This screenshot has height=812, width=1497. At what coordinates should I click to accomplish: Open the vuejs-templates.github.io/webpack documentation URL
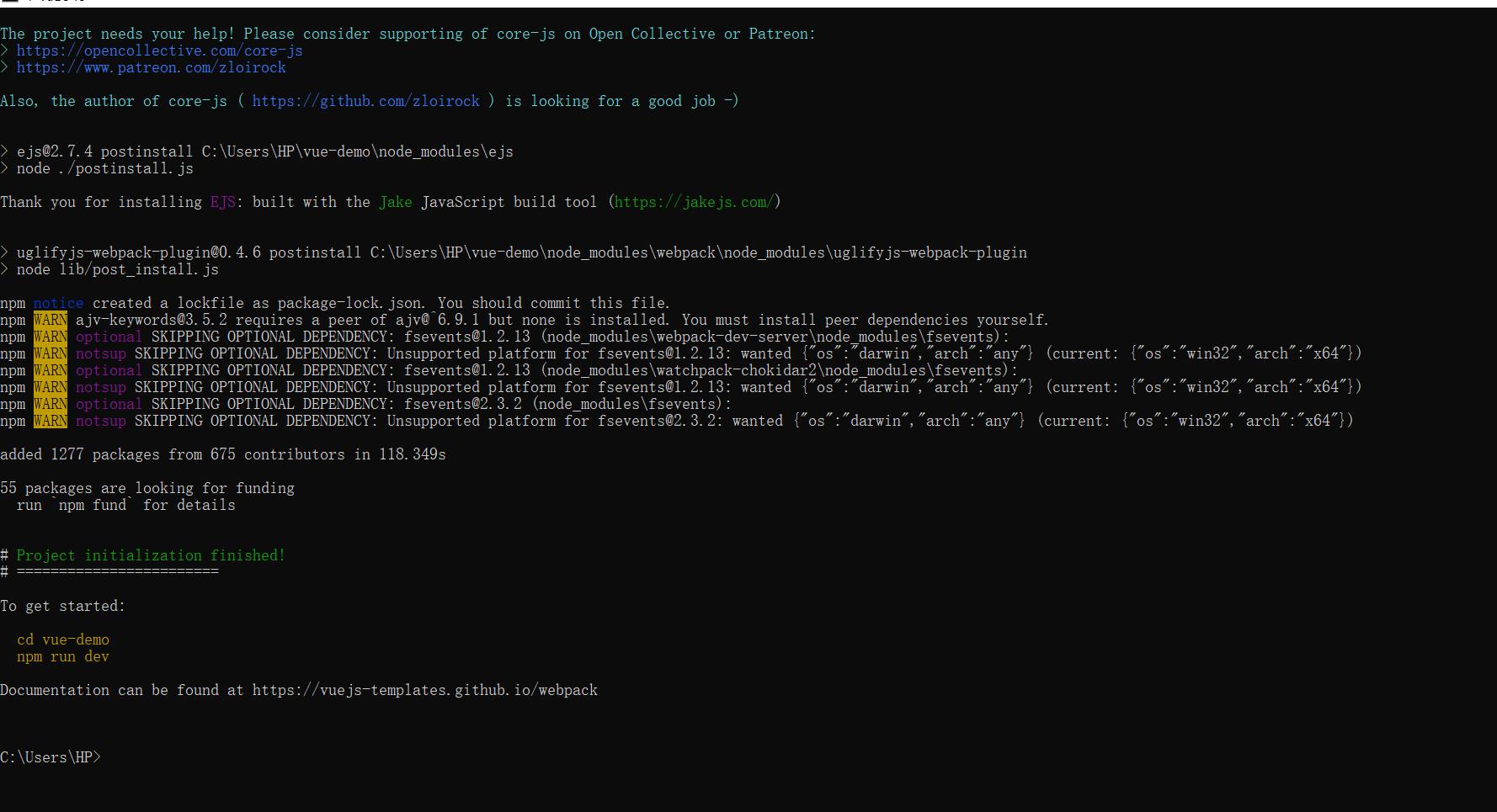[425, 690]
